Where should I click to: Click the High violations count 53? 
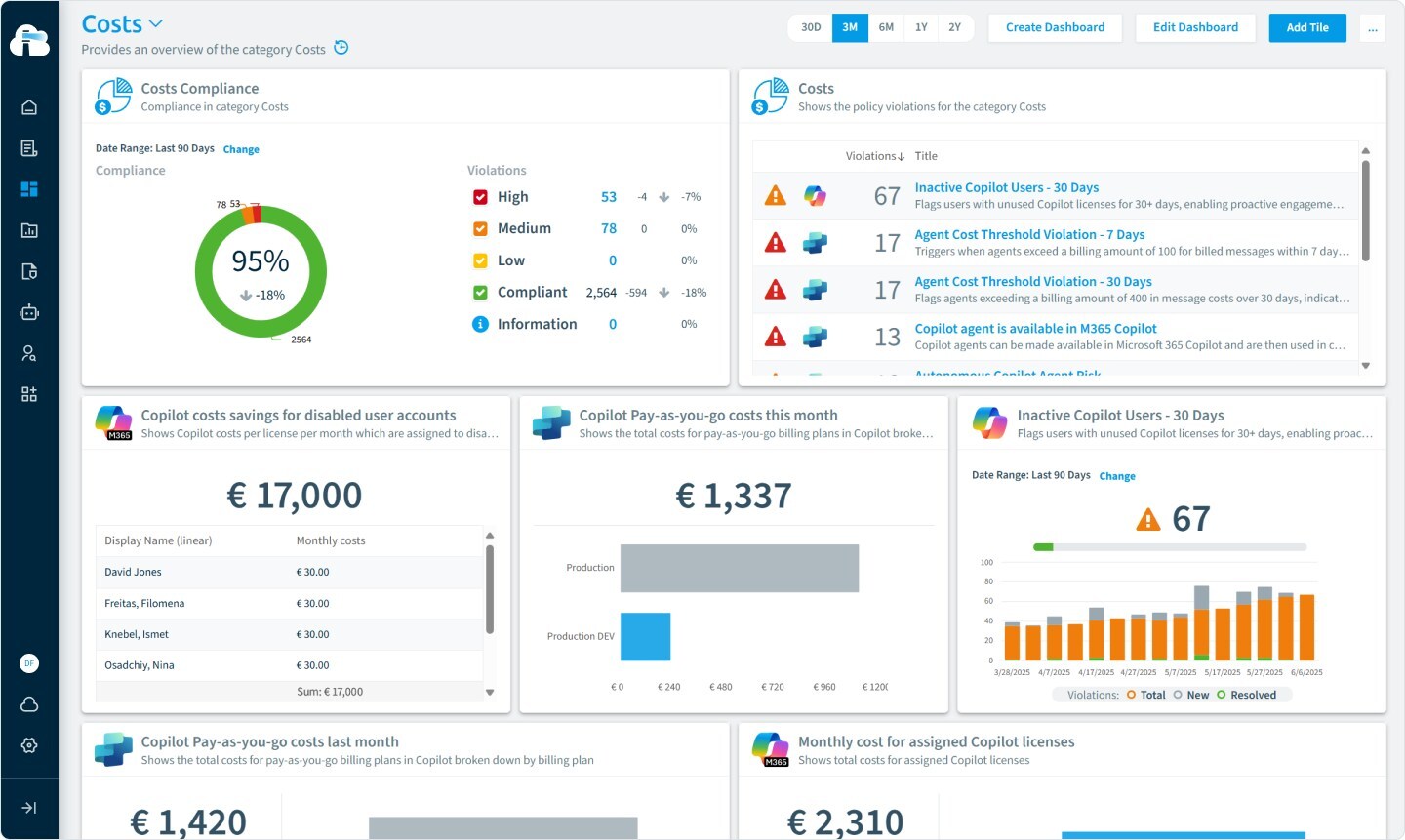(x=609, y=197)
